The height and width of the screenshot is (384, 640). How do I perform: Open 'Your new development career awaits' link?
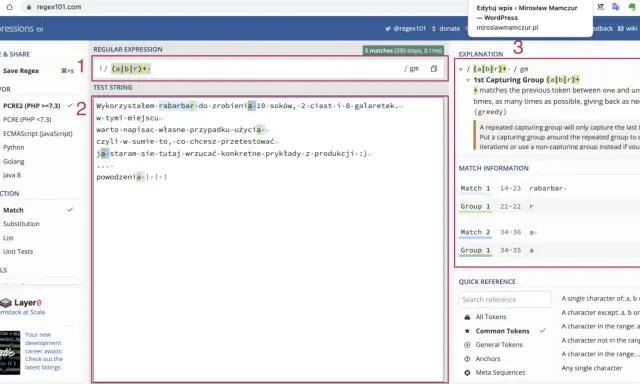44,351
